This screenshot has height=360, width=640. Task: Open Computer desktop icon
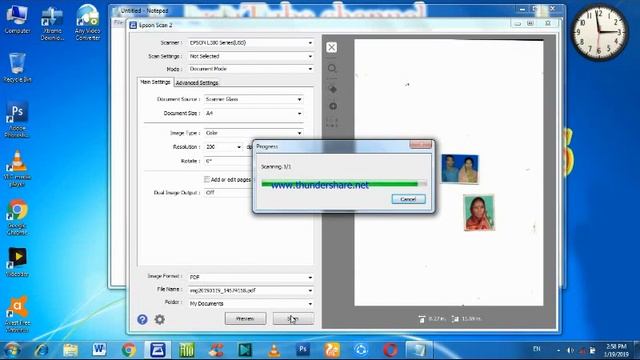point(17,19)
